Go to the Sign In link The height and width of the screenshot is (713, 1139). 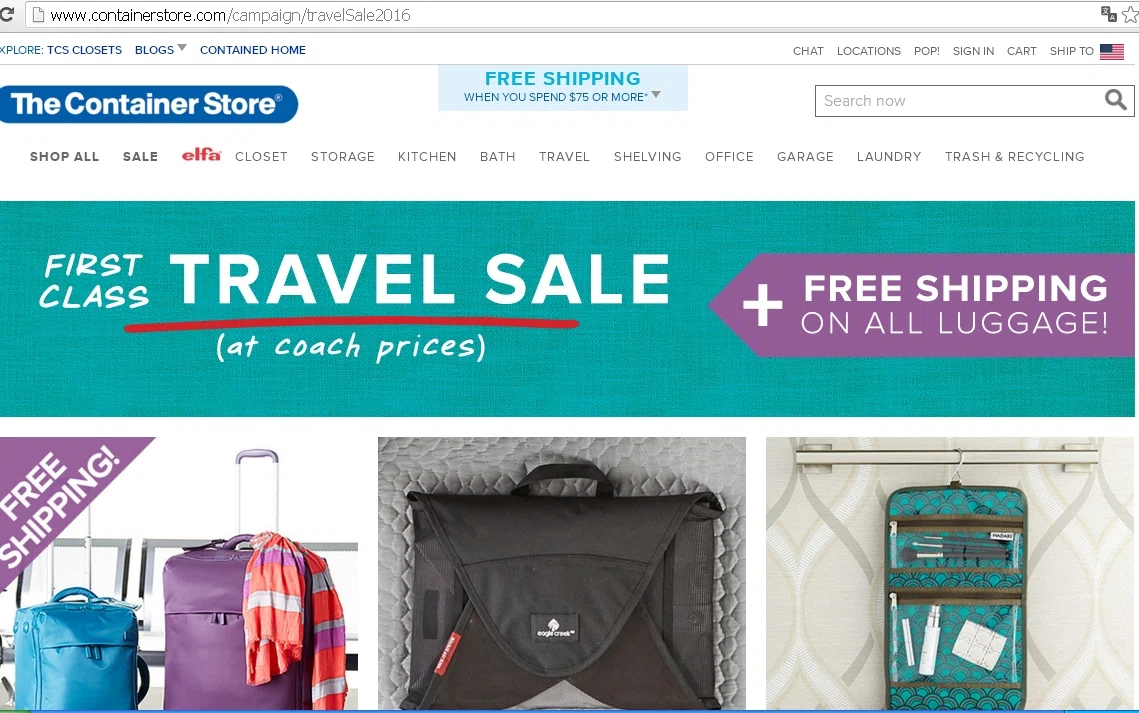[973, 51]
